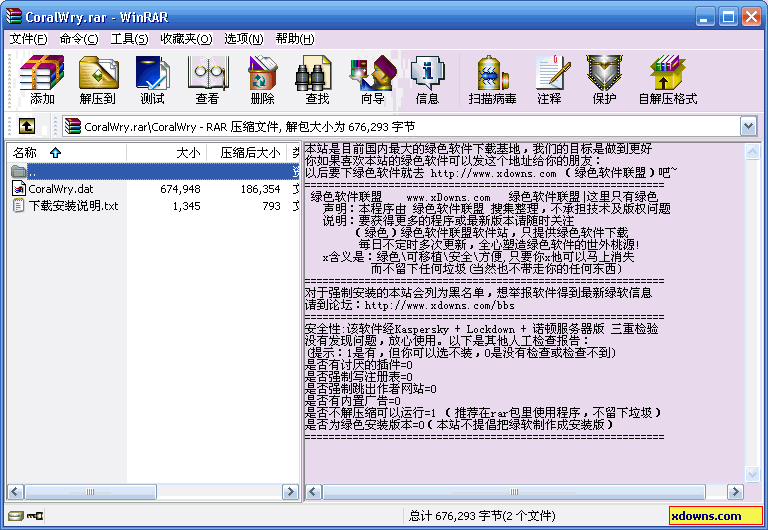Click comment pane scroll down arrow
The width and height of the screenshot is (768, 530).
(752, 473)
